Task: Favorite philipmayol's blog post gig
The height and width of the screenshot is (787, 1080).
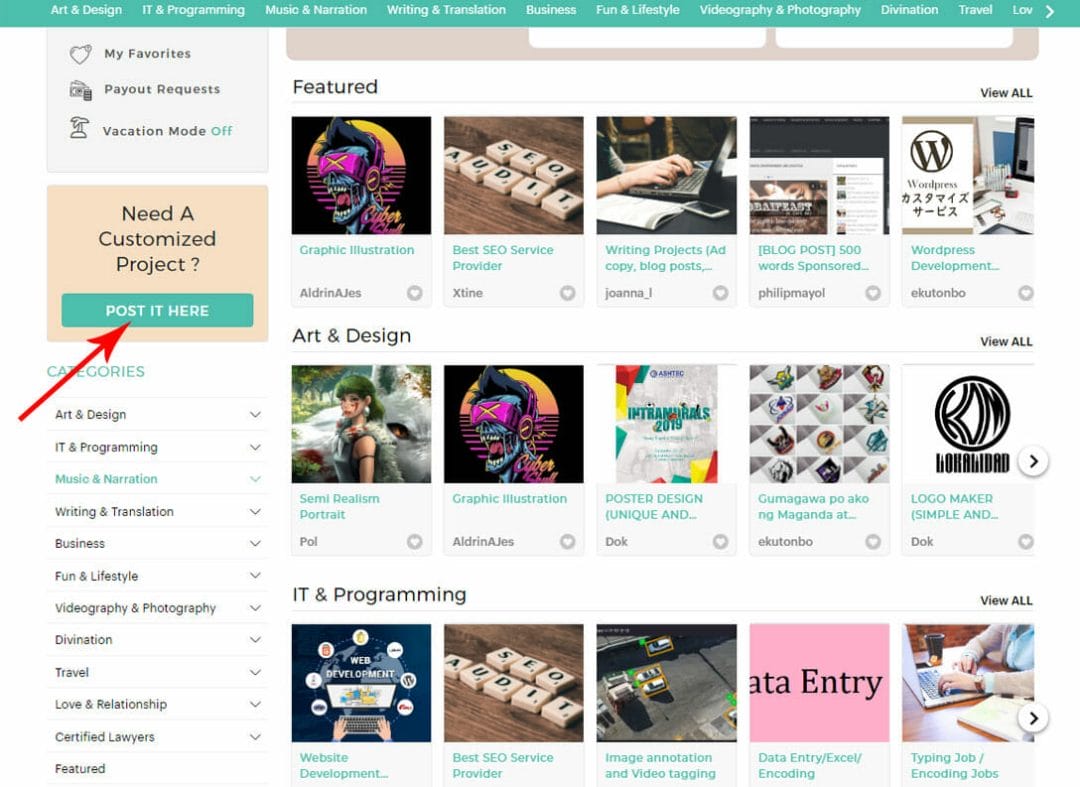Action: tap(873, 293)
